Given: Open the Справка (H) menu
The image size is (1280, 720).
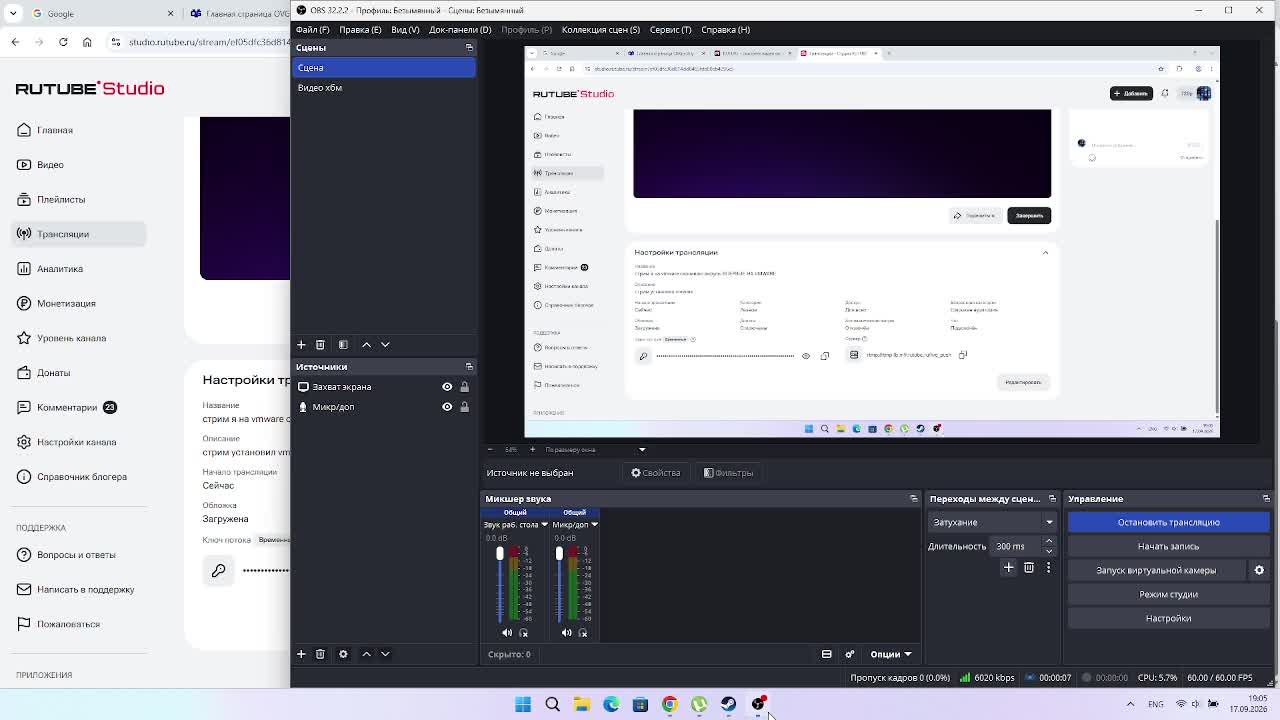Looking at the screenshot, I should (x=726, y=30).
